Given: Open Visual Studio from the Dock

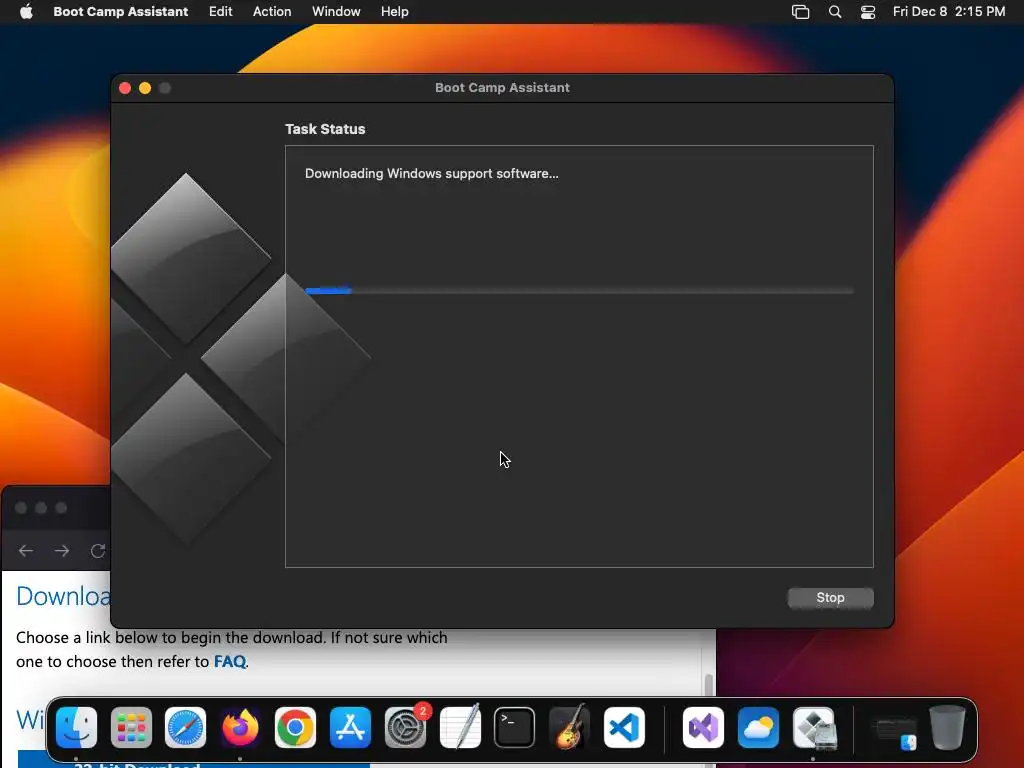Looking at the screenshot, I should 703,727.
